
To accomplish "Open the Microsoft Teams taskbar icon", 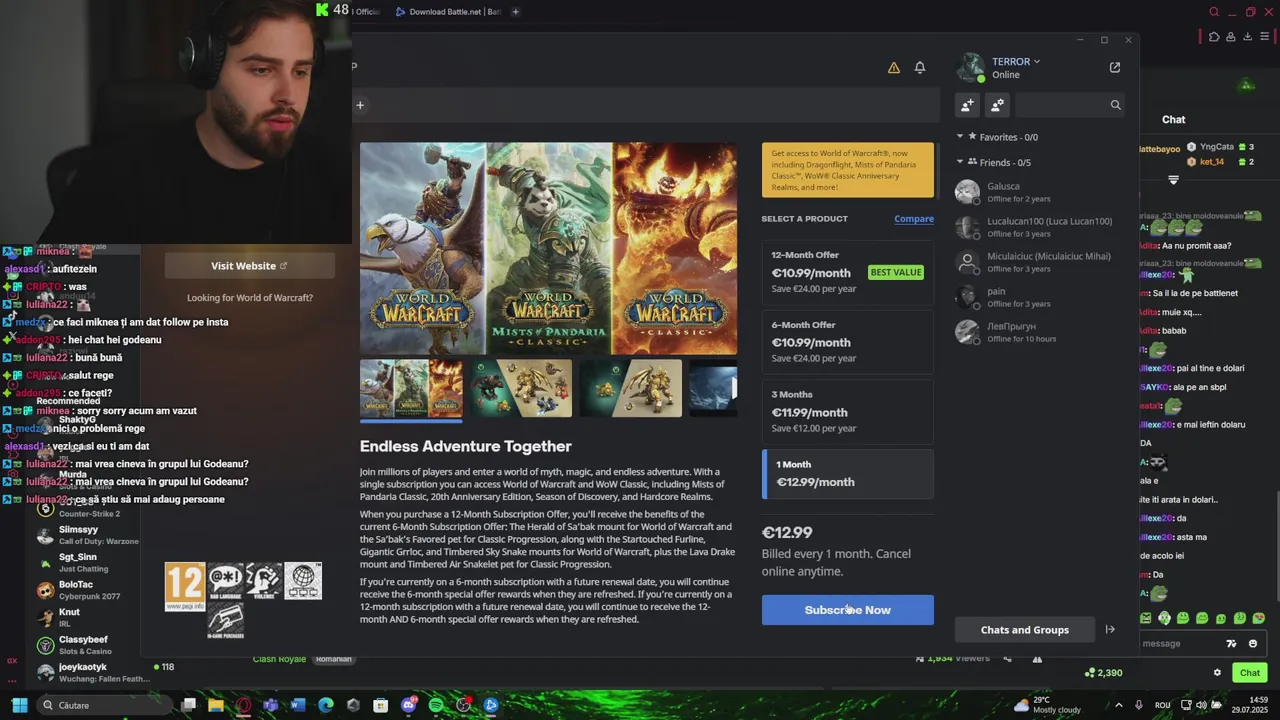I will (x=271, y=705).
